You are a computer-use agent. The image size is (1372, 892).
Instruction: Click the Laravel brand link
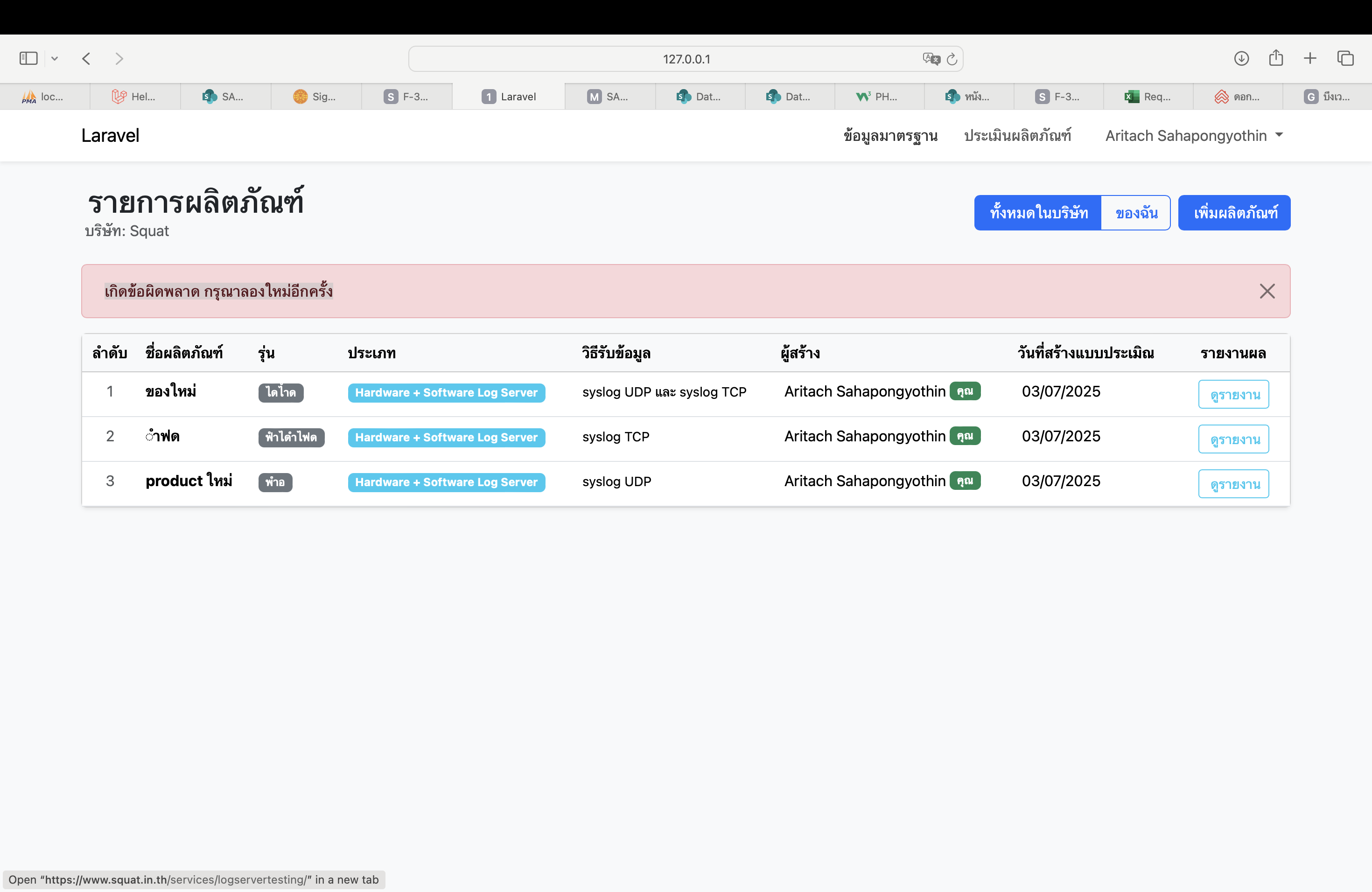point(110,135)
